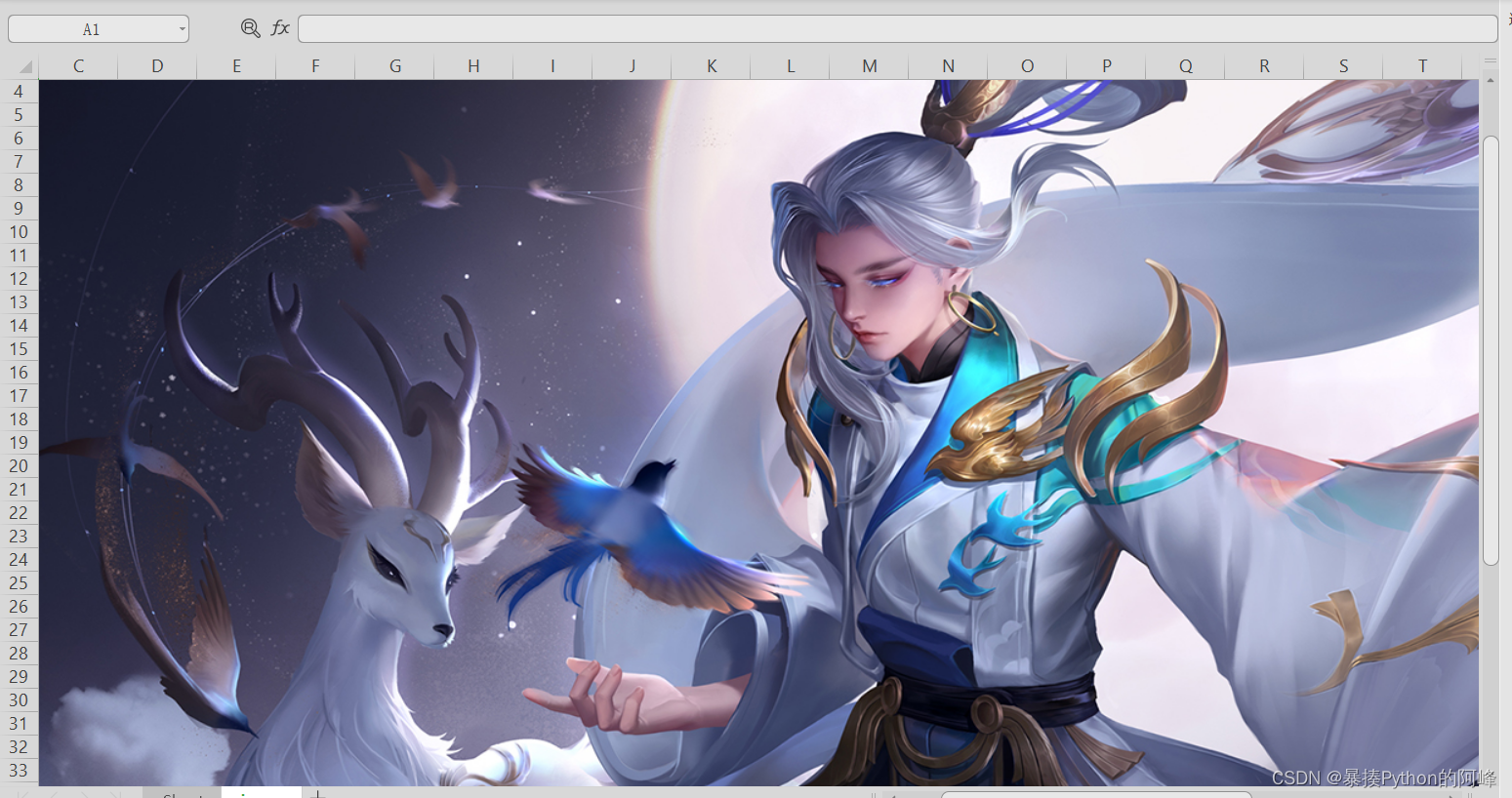Image resolution: width=1512 pixels, height=798 pixels.
Task: Select row 20 header
Action: coord(19,466)
